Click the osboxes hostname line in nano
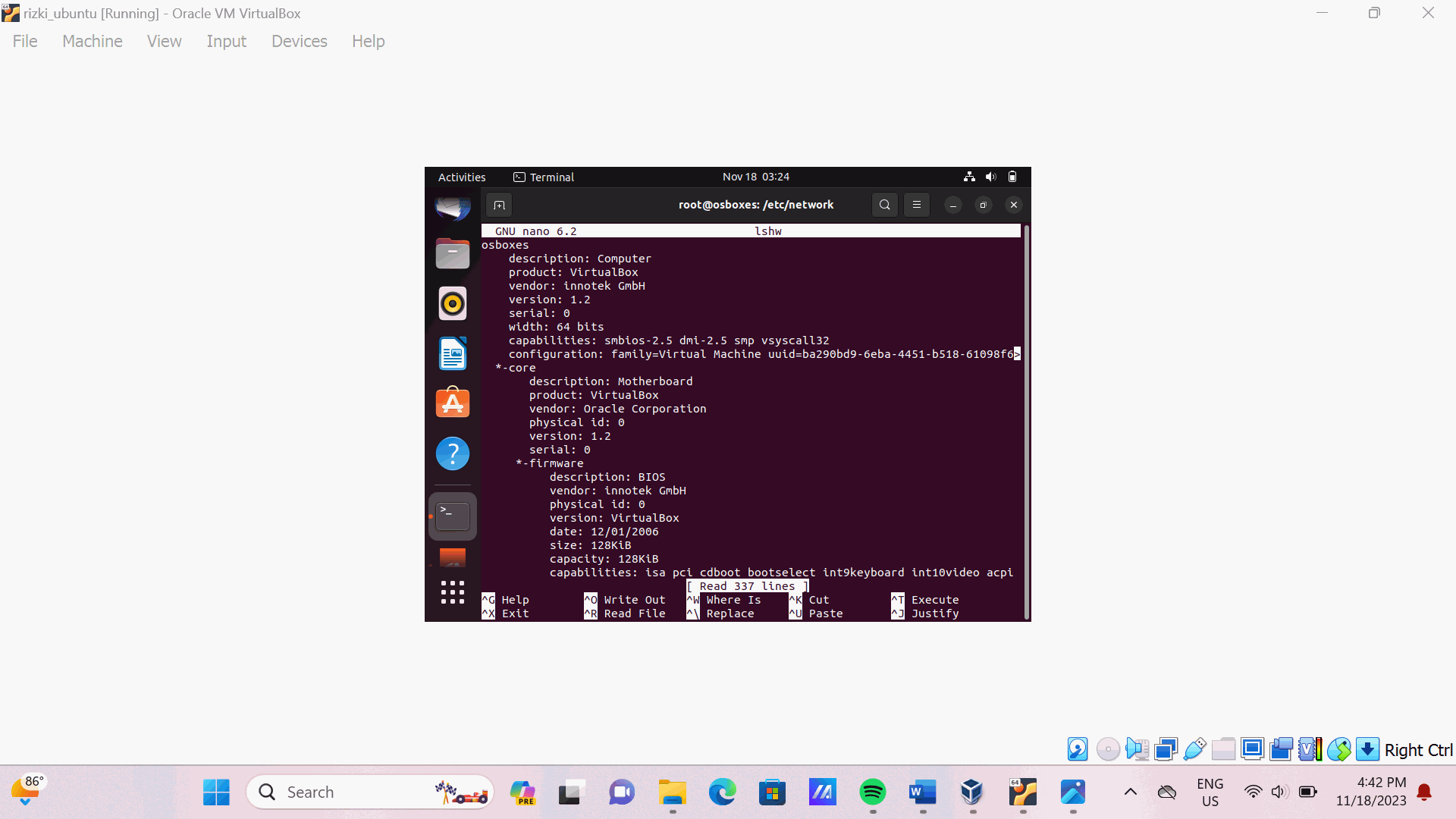 505,245
